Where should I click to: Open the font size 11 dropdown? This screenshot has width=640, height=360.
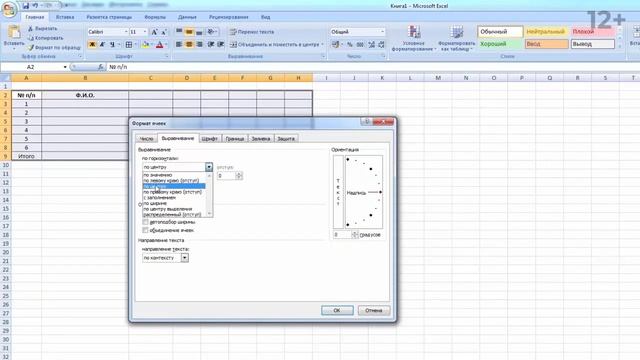(x=145, y=32)
